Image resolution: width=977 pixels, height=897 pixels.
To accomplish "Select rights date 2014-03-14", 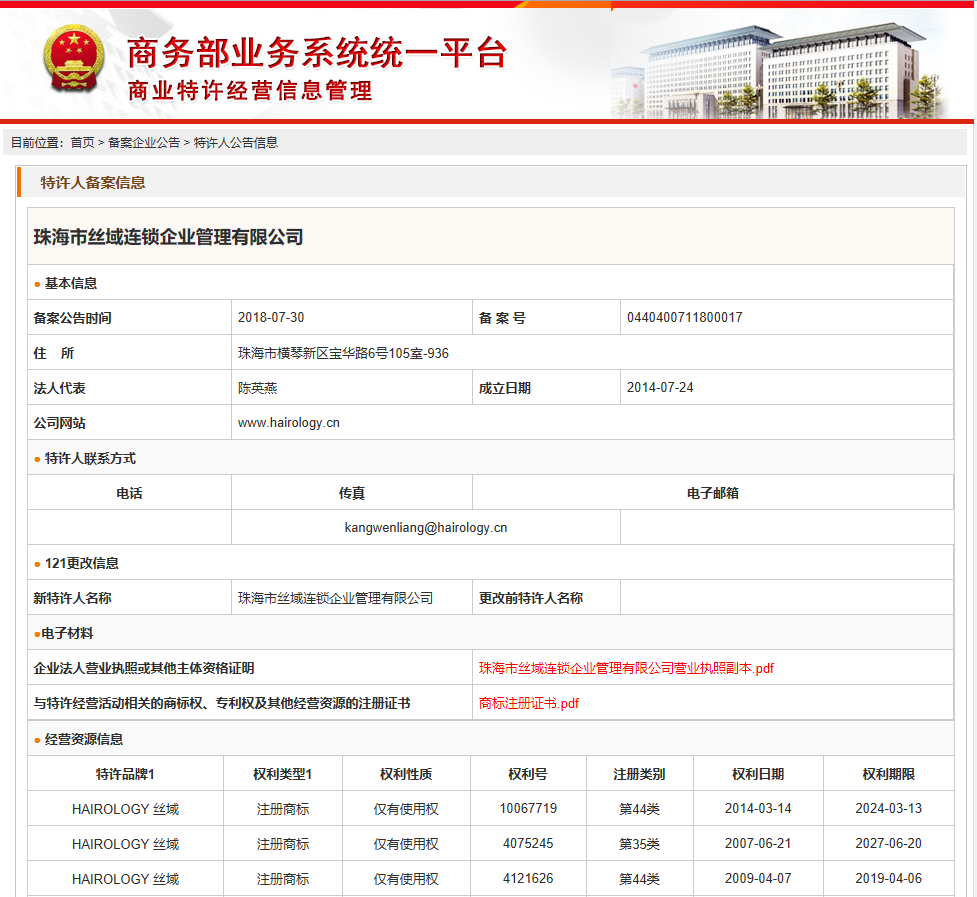I will (x=758, y=808).
